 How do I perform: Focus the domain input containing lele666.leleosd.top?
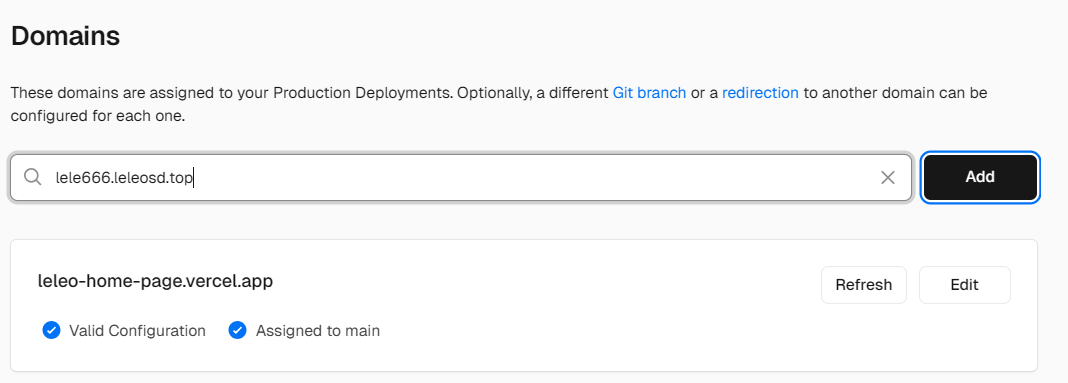click(461, 178)
